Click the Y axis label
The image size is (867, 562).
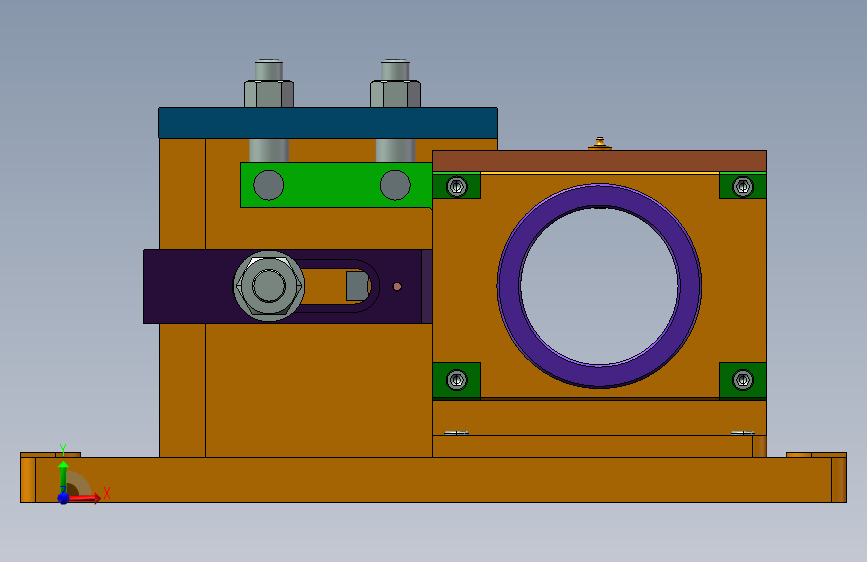coord(63,450)
